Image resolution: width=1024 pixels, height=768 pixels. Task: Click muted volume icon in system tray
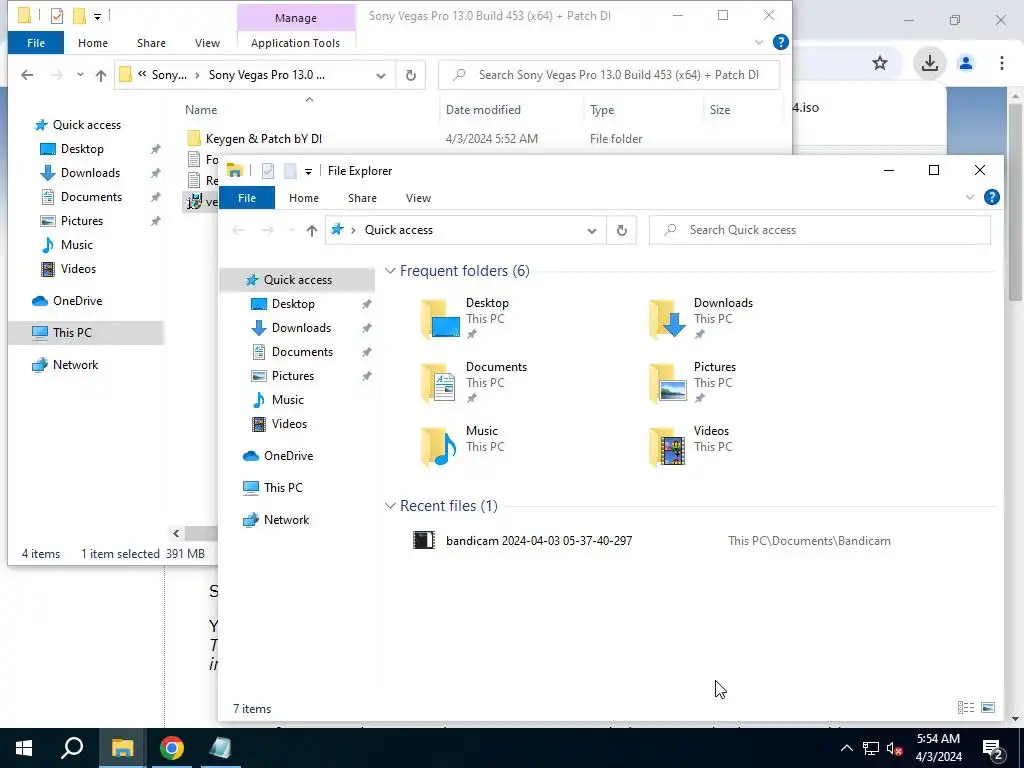point(894,748)
